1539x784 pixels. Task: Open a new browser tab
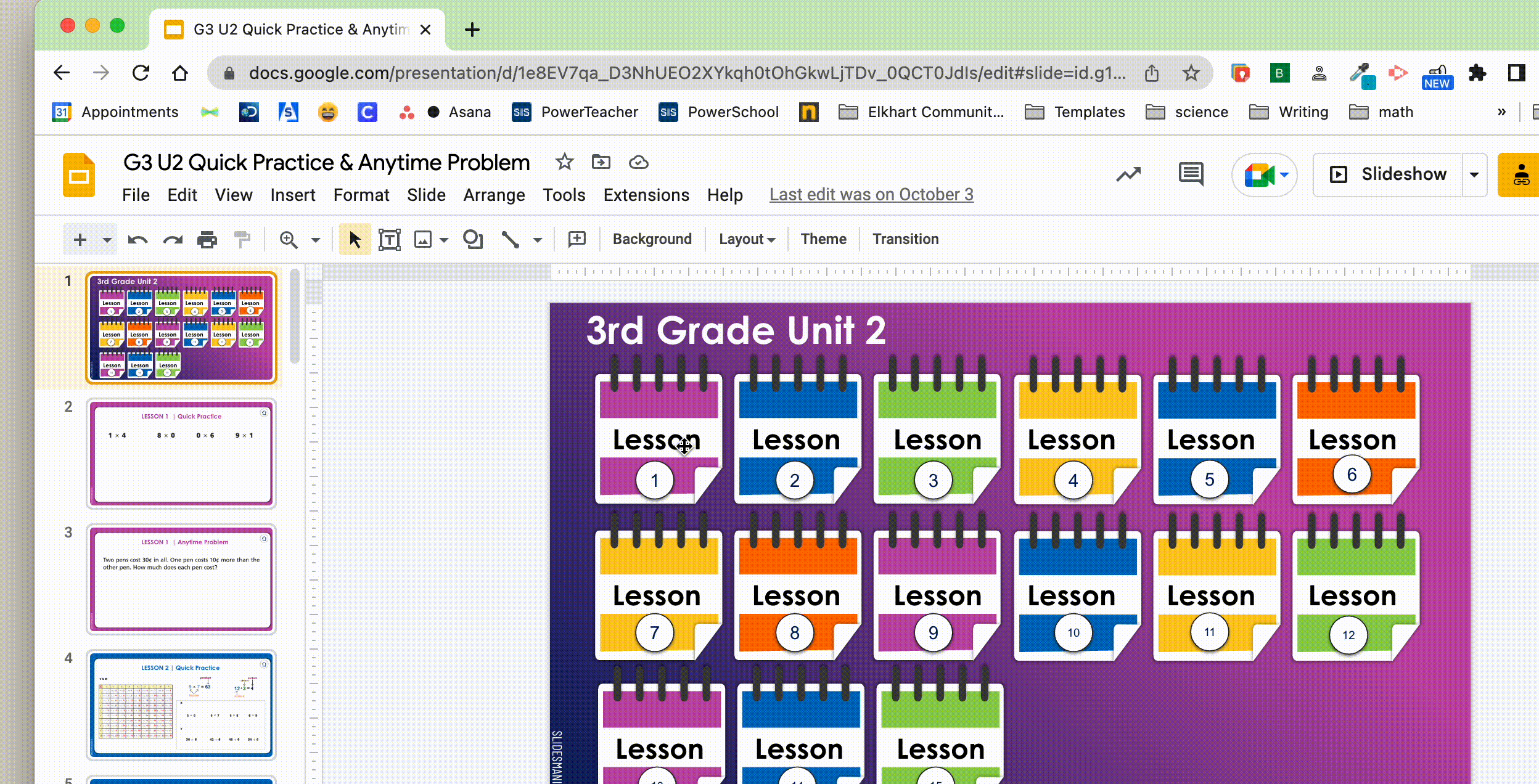pyautogui.click(x=472, y=30)
